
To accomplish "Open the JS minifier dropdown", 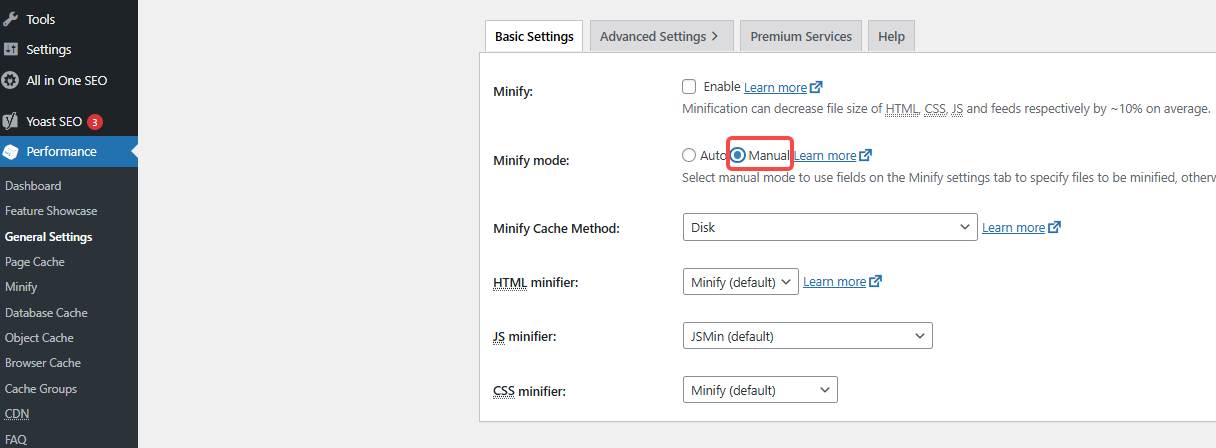I will (x=807, y=336).
